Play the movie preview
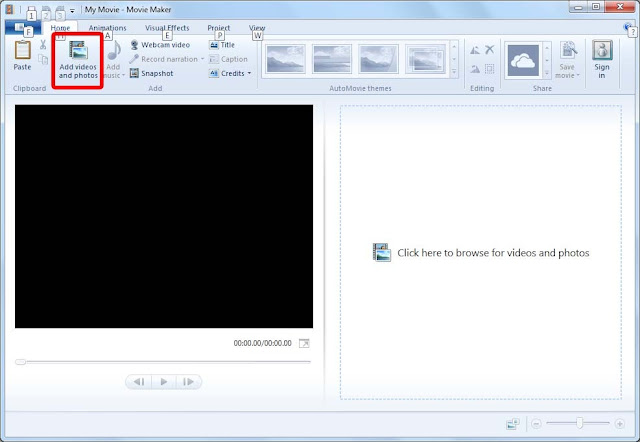 164,382
